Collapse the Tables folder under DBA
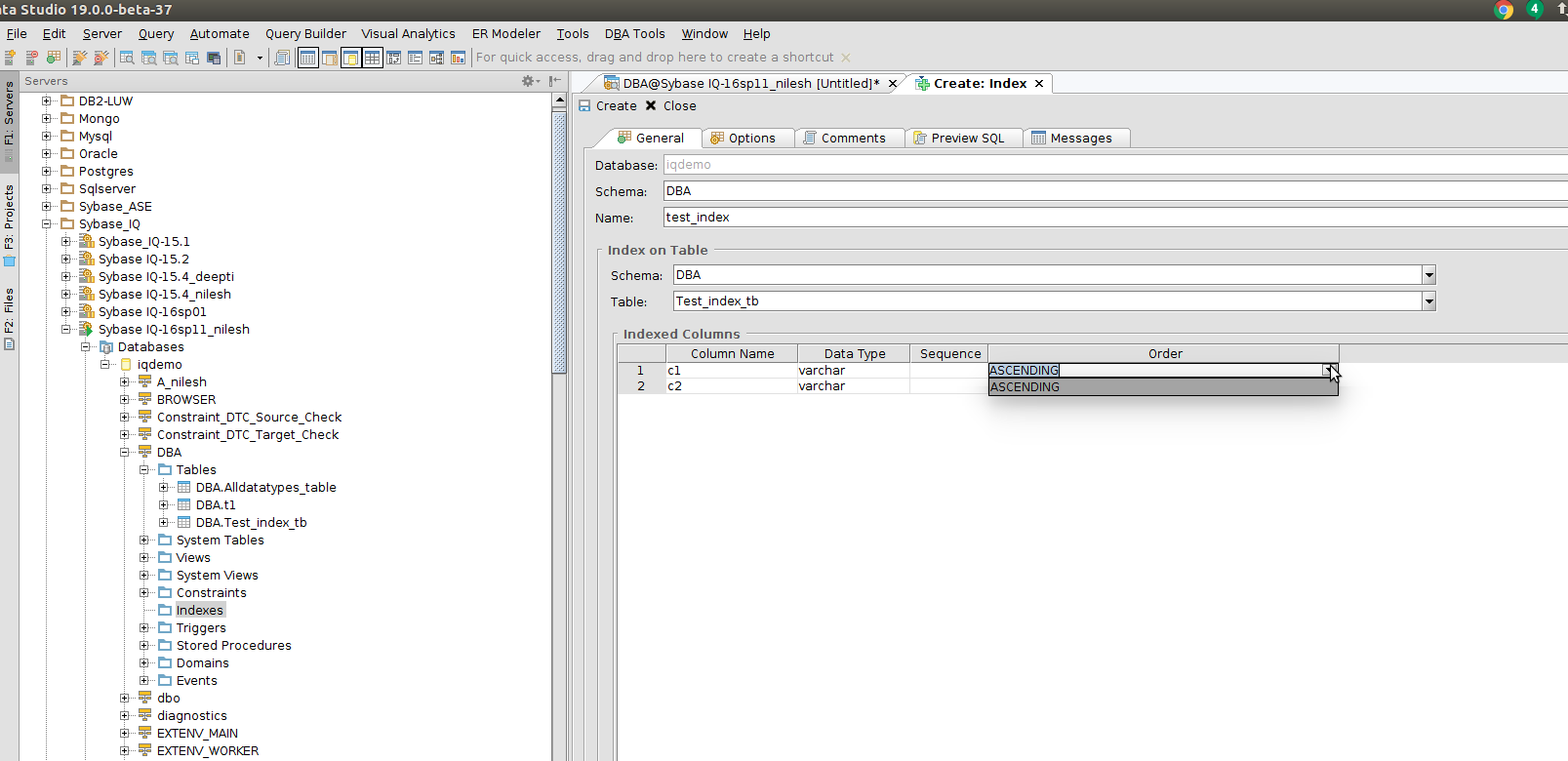Screen dimensions: 1568x761 (143, 469)
